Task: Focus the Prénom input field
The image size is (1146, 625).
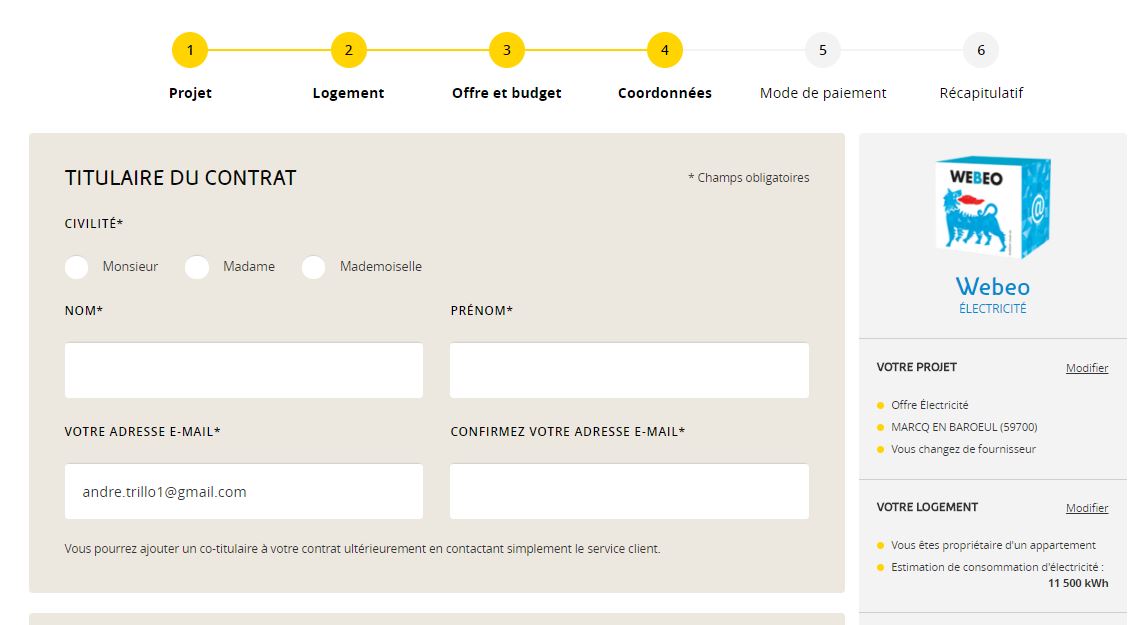Action: click(x=629, y=371)
